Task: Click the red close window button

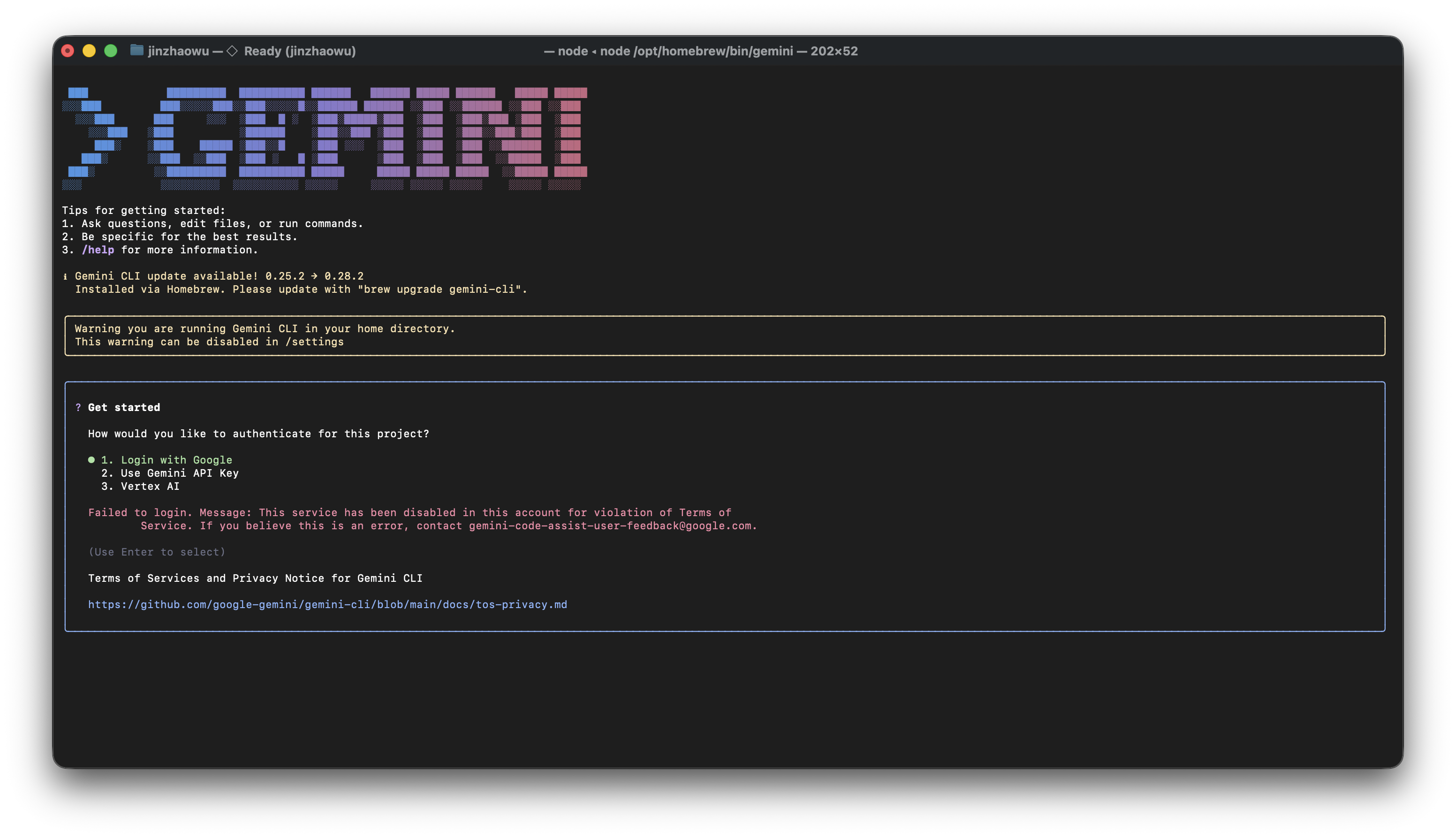Action: pyautogui.click(x=68, y=51)
